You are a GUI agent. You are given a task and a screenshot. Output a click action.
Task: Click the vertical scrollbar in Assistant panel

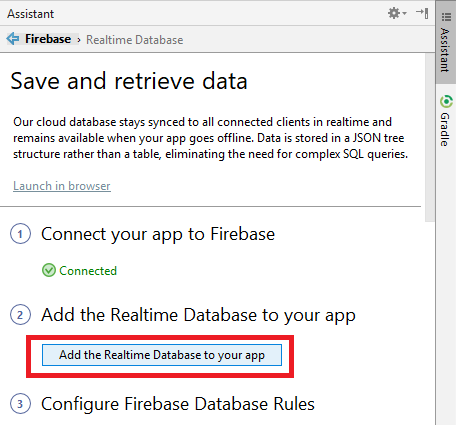[430, 137]
